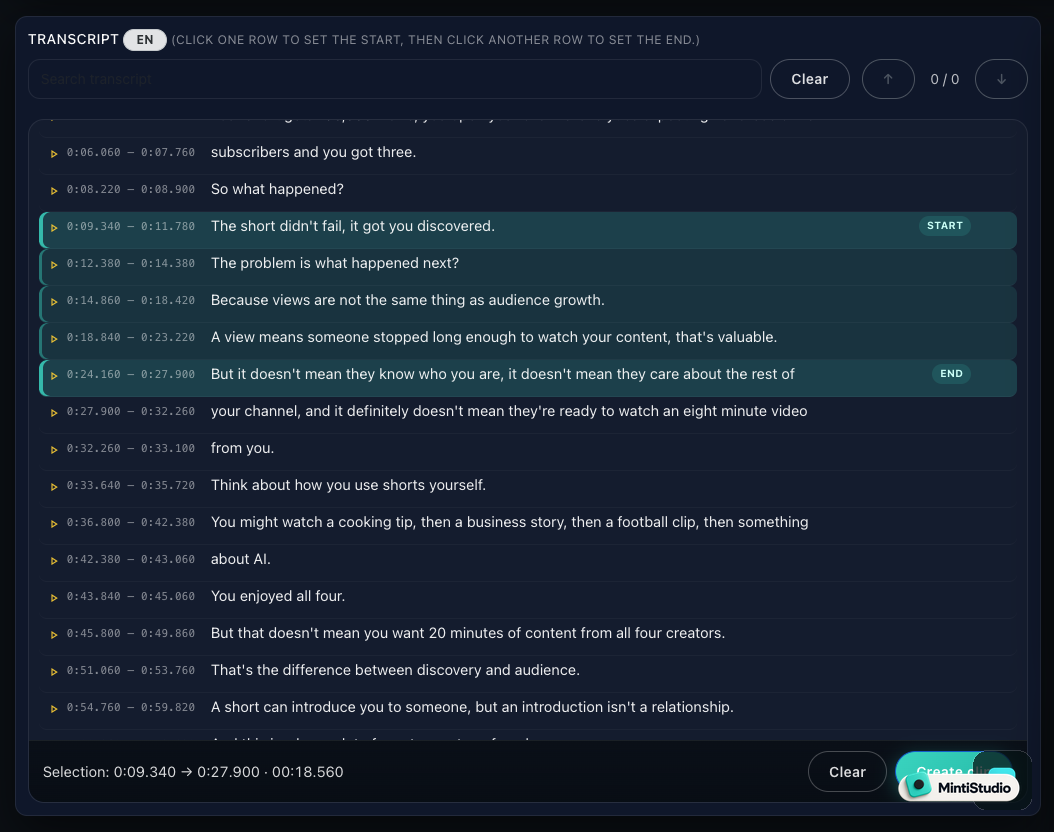Click the 0 / 0 match counter
1054x832 pixels.
944,79
